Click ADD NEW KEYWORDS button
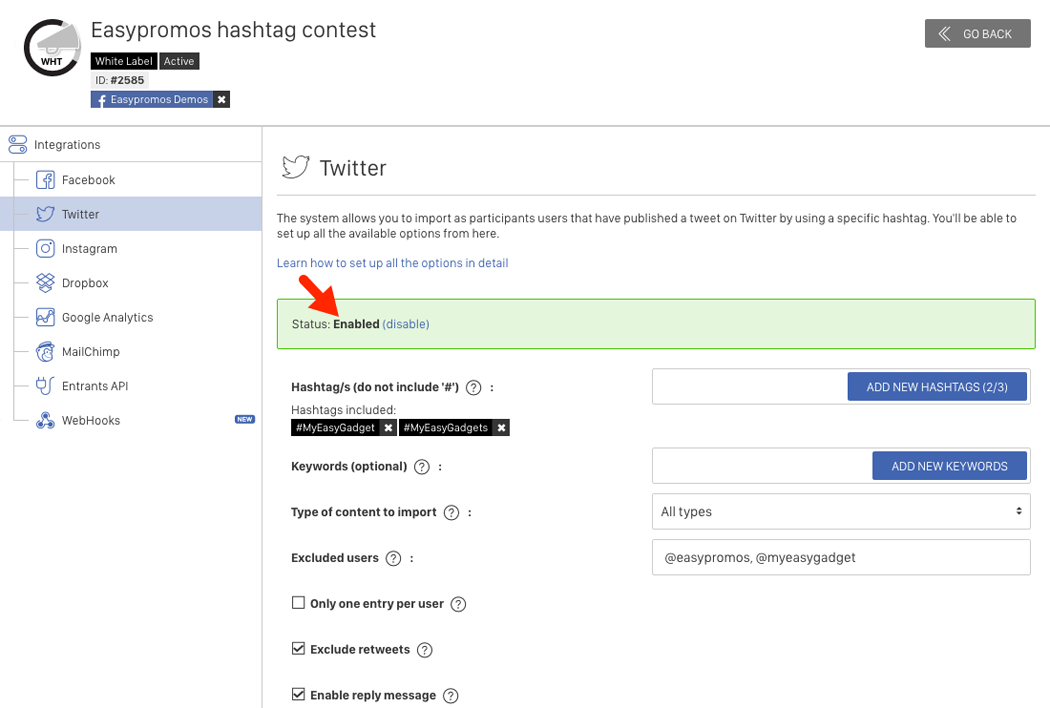 [949, 466]
